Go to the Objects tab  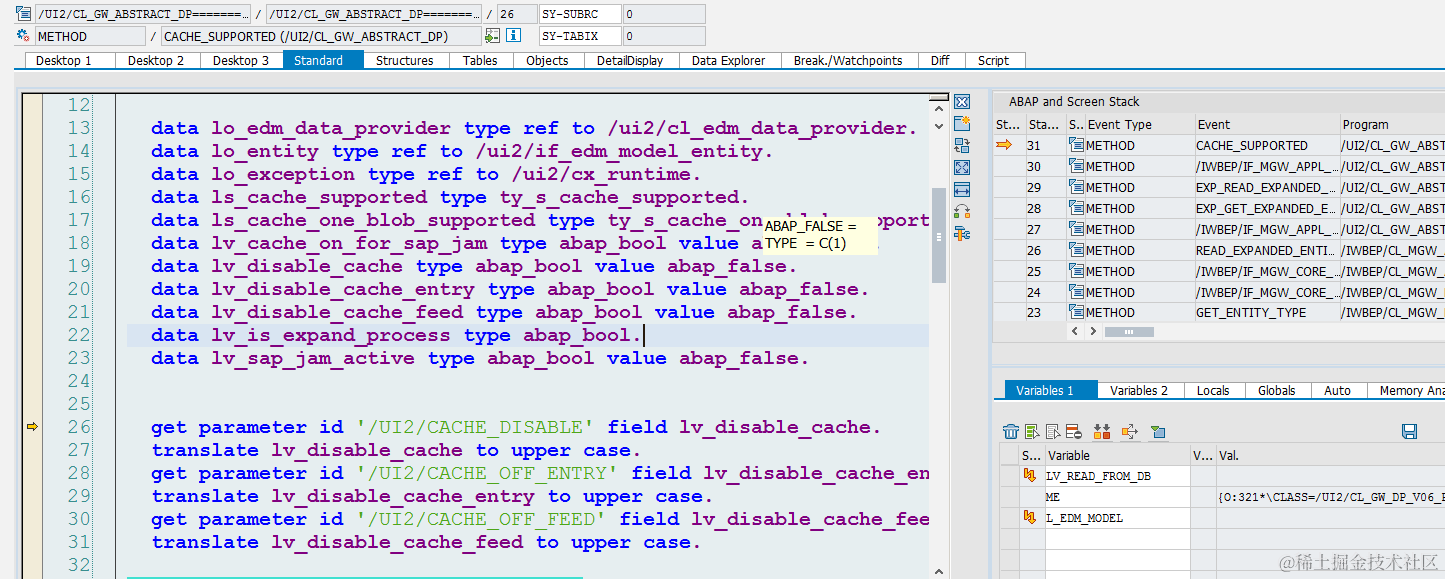pyautogui.click(x=547, y=61)
